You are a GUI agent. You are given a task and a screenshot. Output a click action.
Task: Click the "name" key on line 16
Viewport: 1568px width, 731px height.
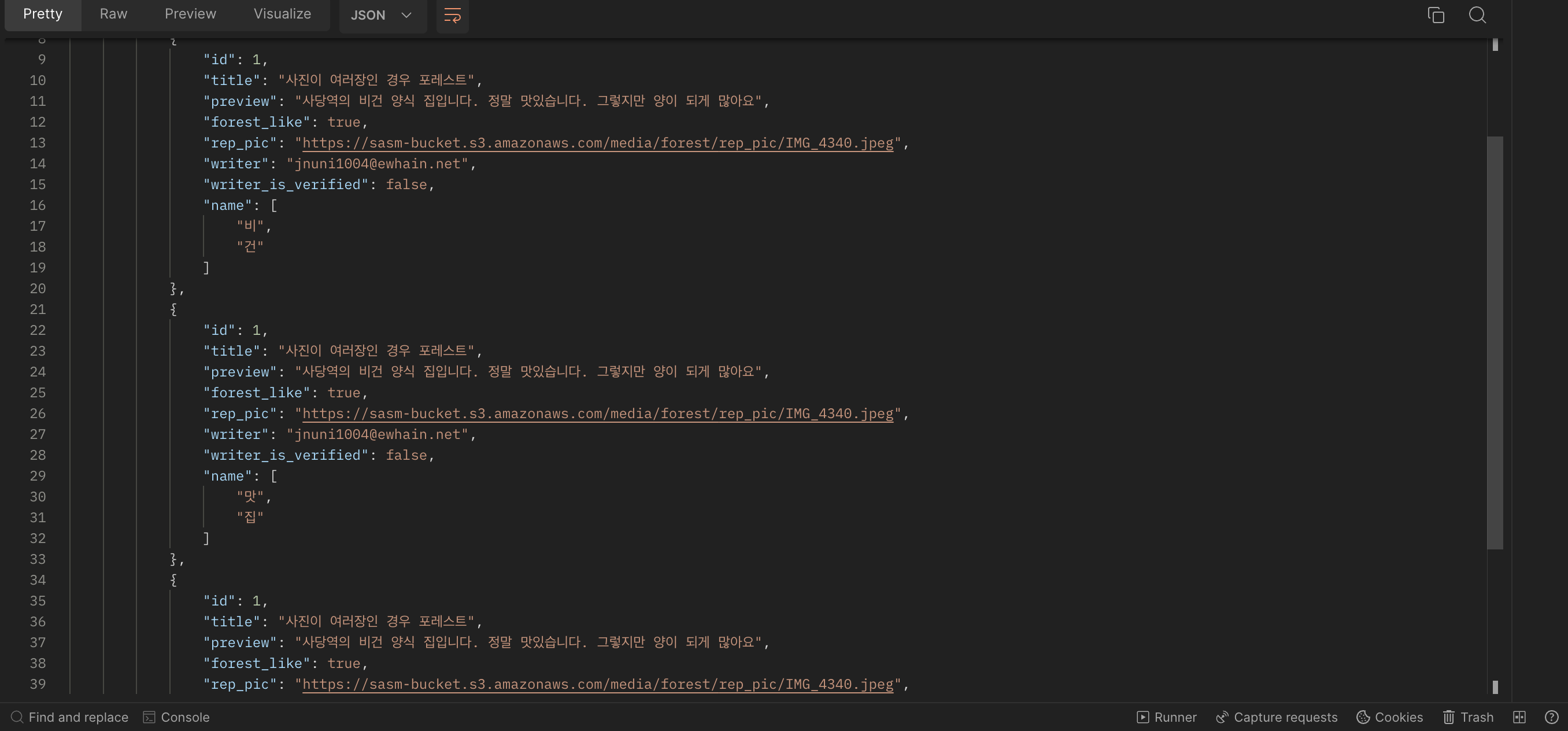tap(227, 206)
